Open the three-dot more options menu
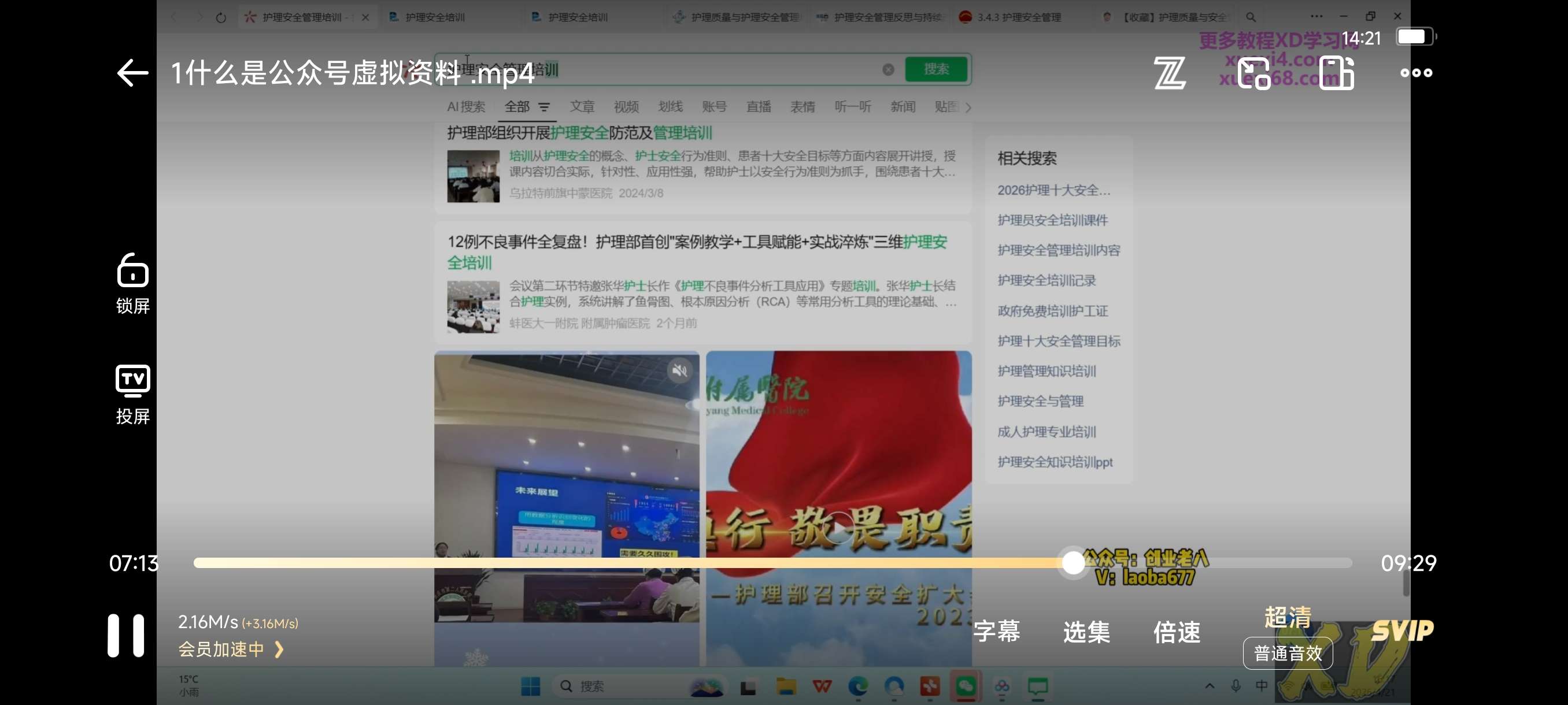1568x705 pixels. 1416,73
